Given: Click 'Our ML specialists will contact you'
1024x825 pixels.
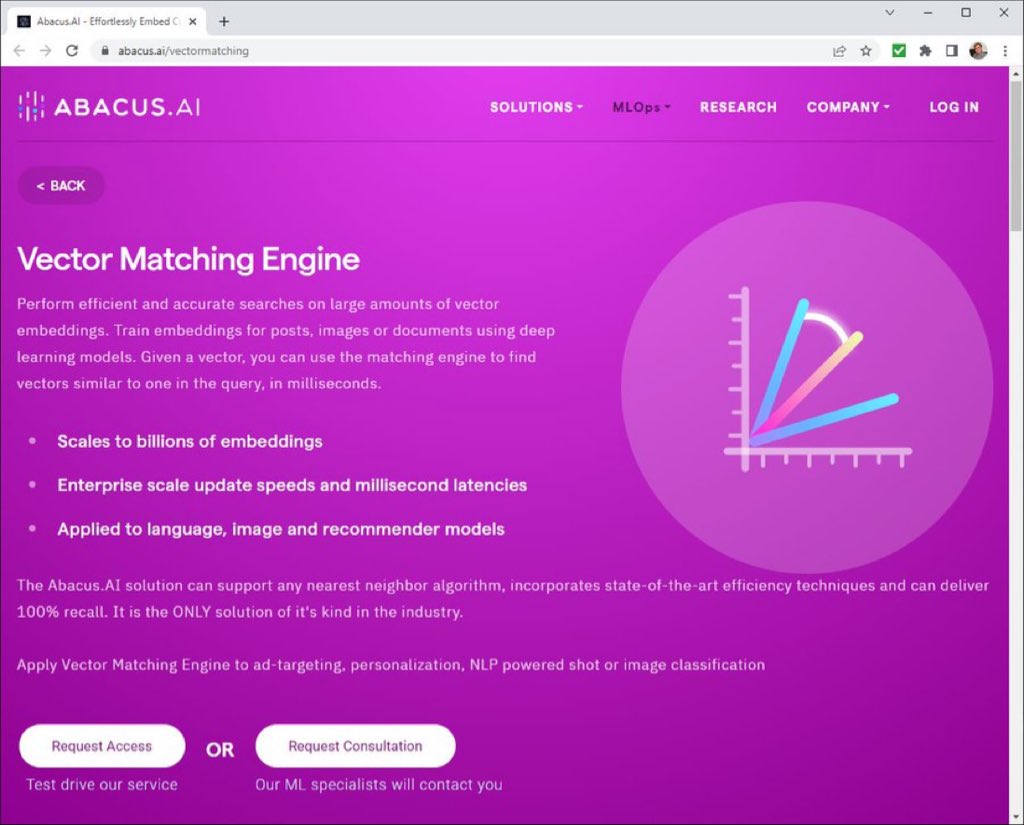Looking at the screenshot, I should point(379,785).
